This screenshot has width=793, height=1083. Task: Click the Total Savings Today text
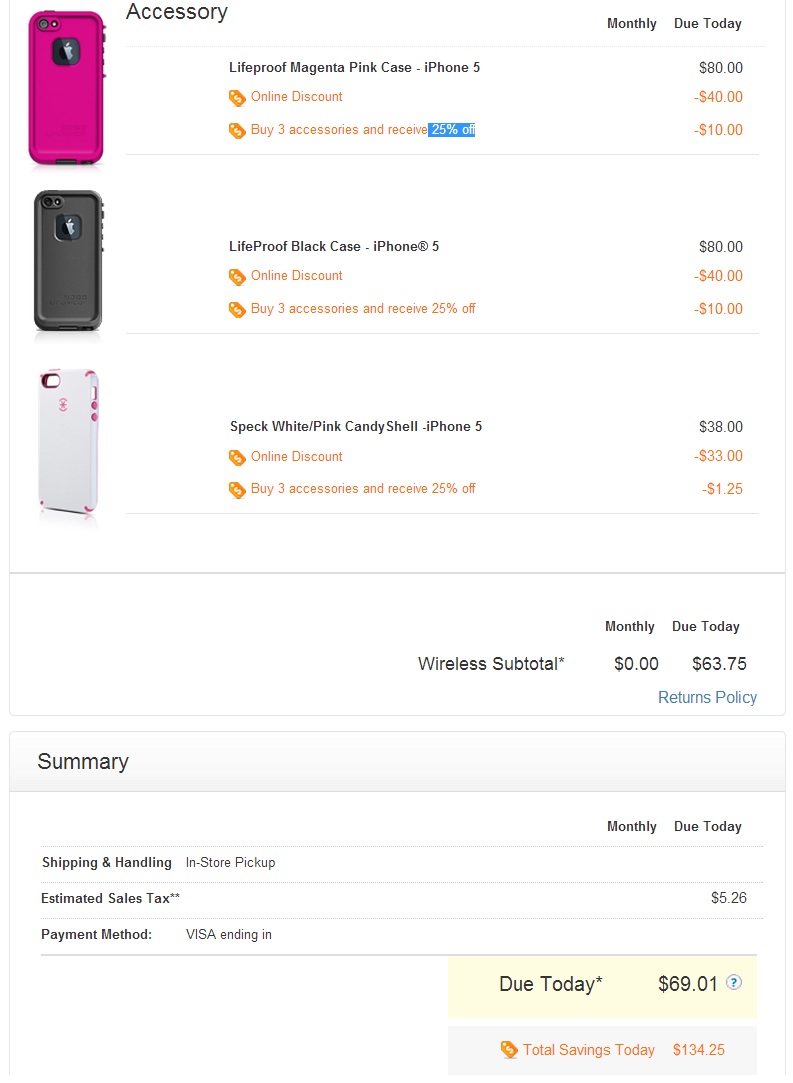point(588,1050)
